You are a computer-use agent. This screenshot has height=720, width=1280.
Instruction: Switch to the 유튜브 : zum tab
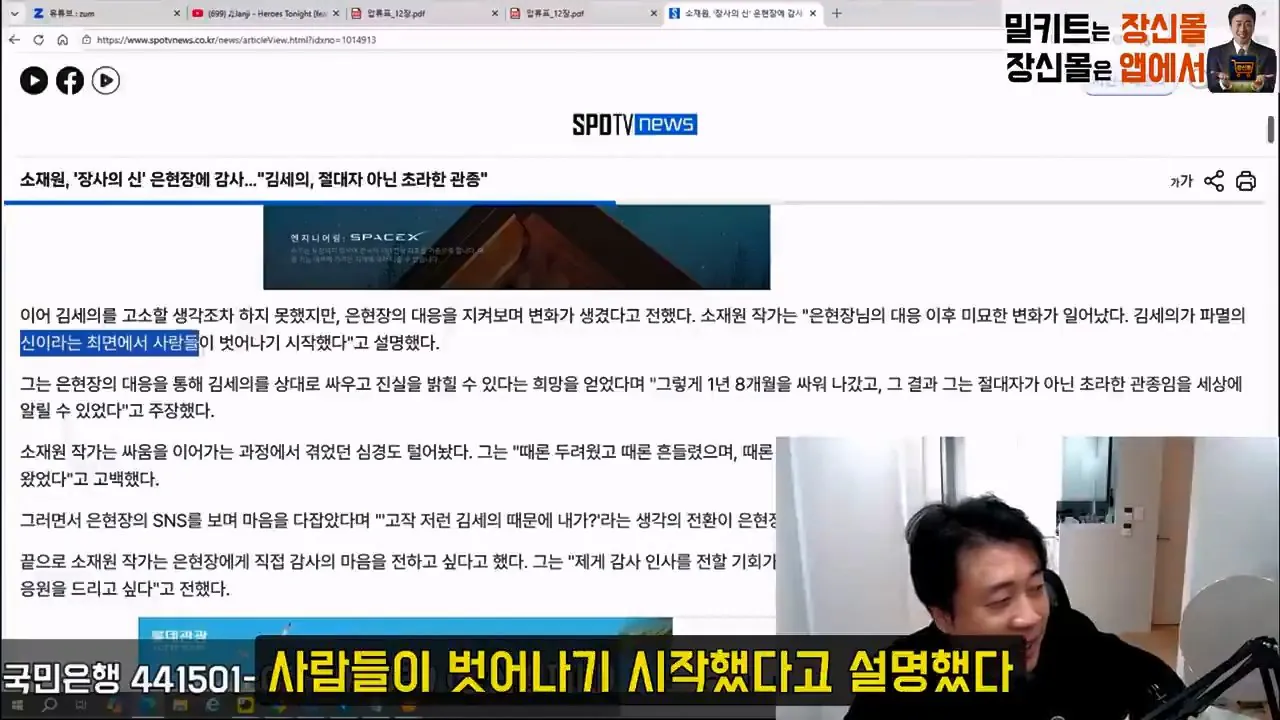click(x=105, y=13)
